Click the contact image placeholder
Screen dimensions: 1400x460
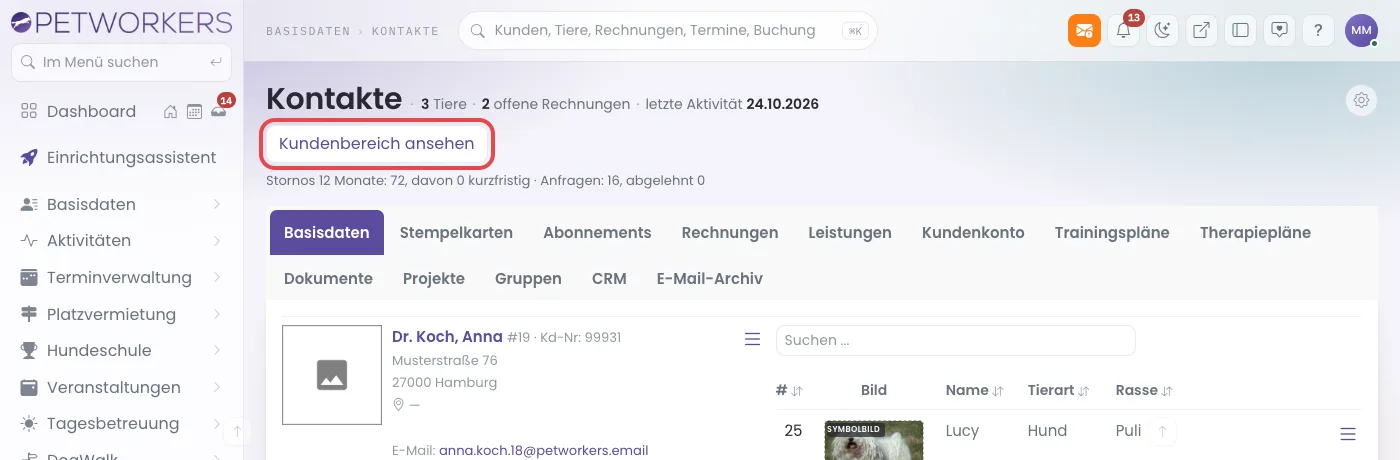coord(331,375)
